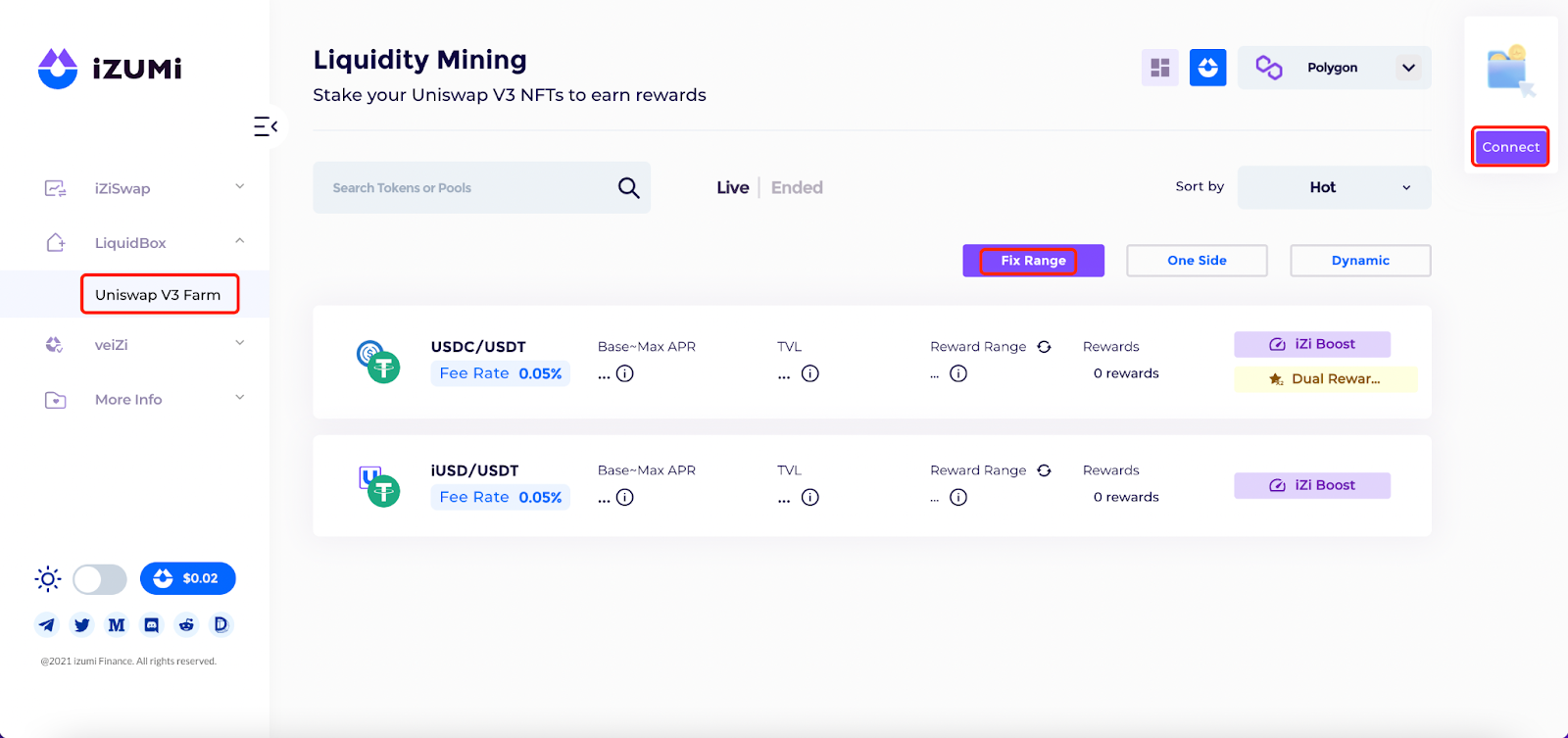Open the Sort by Hot dropdown
Viewport: 1568px width, 738px height.
click(1335, 187)
